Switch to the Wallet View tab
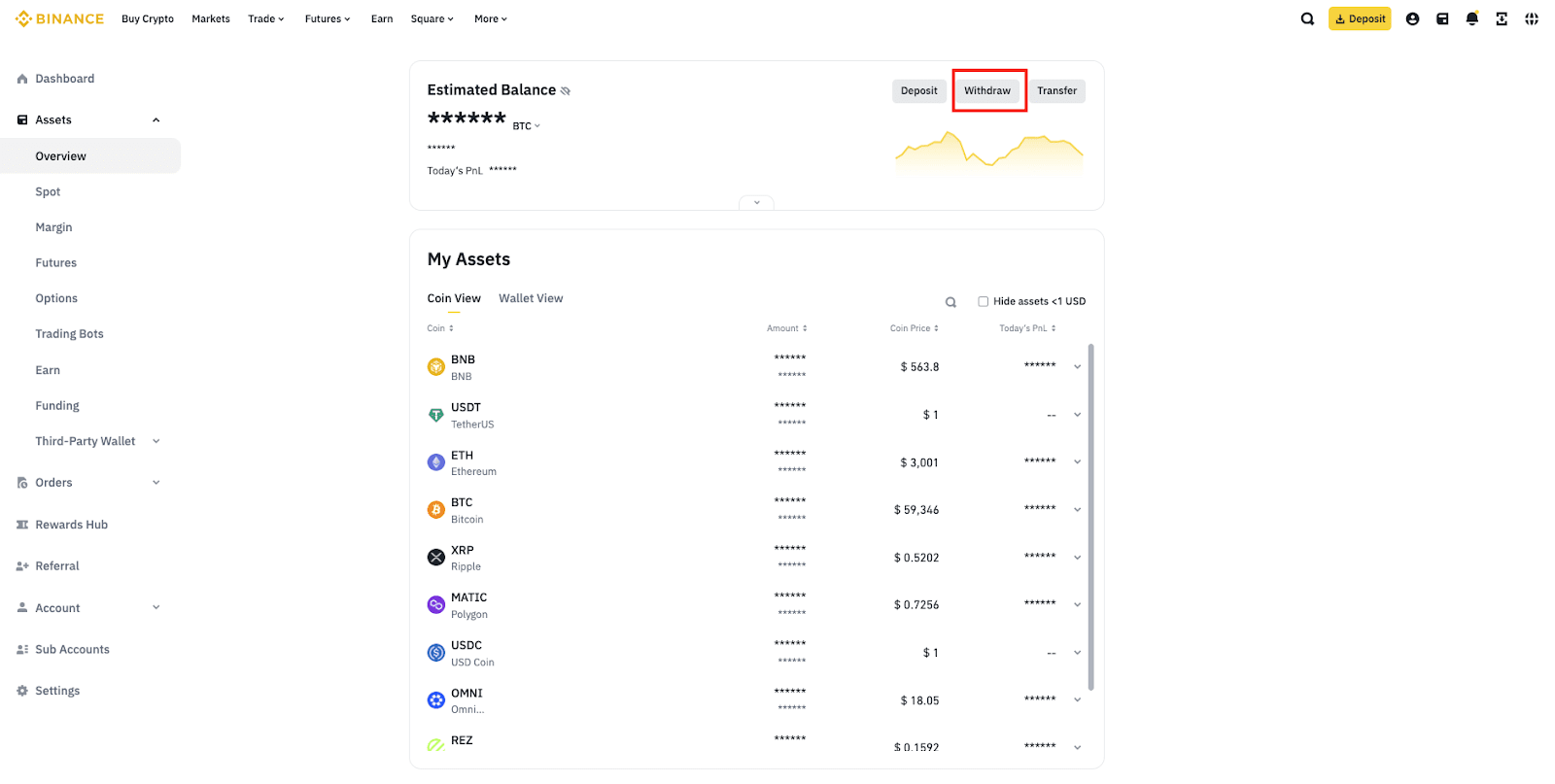This screenshot has height=784, width=1555. click(531, 298)
